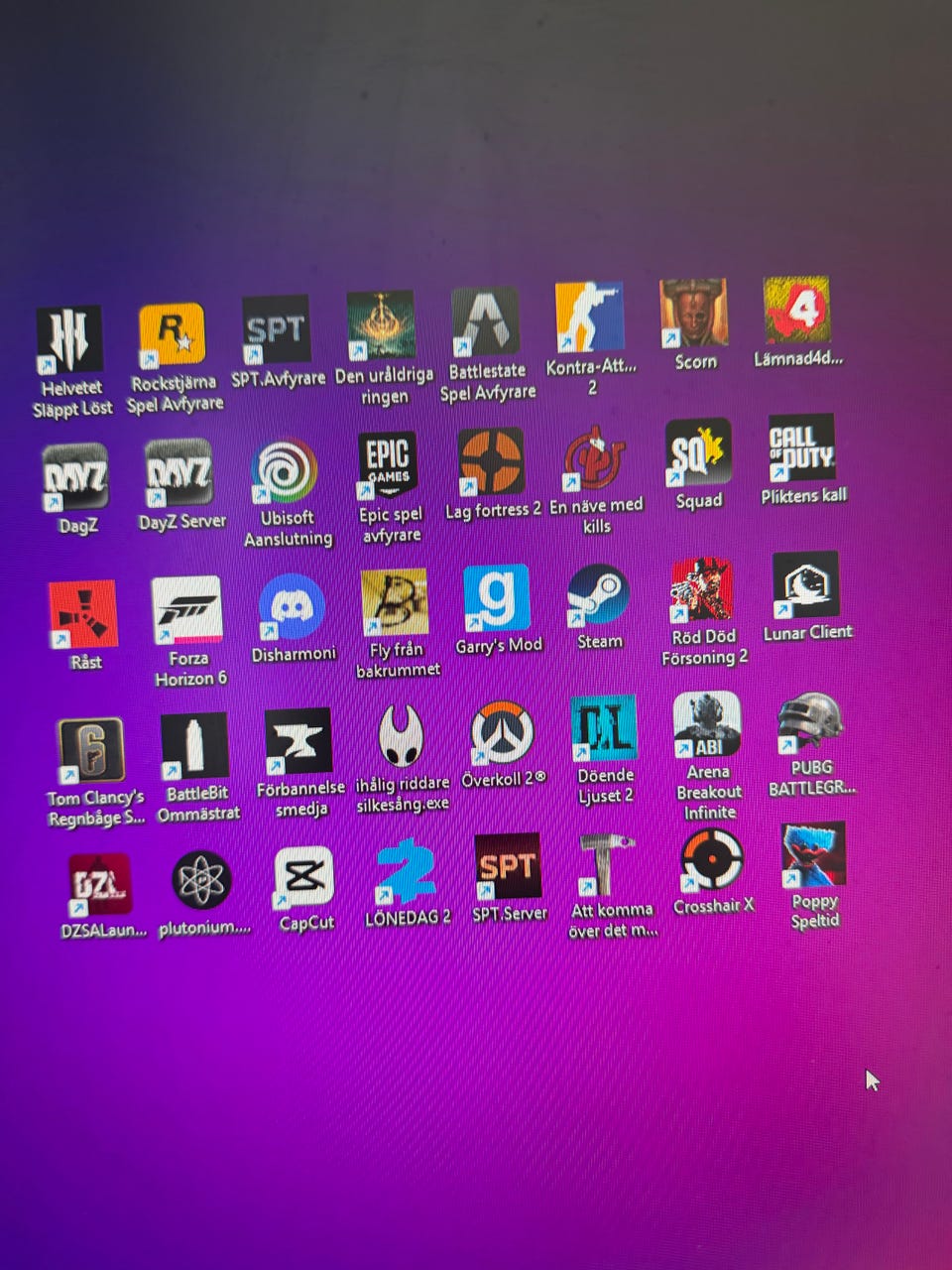Select the Pliktens kall icon
Viewport: 952px width, 1270px height.
801,447
